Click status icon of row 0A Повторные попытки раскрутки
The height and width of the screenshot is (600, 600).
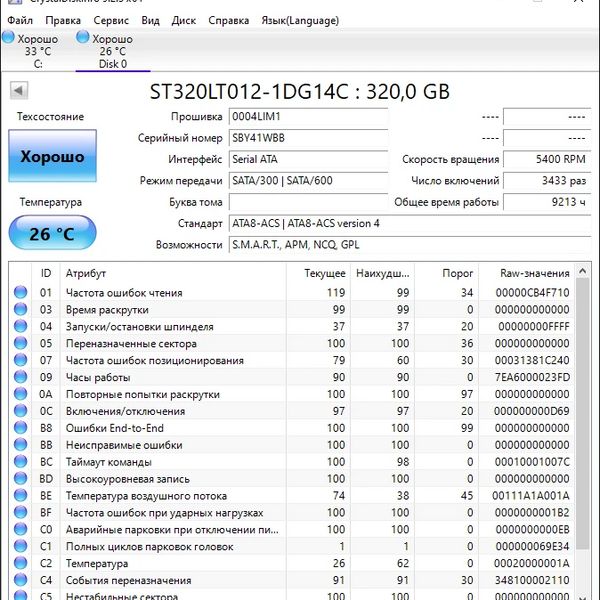21,394
